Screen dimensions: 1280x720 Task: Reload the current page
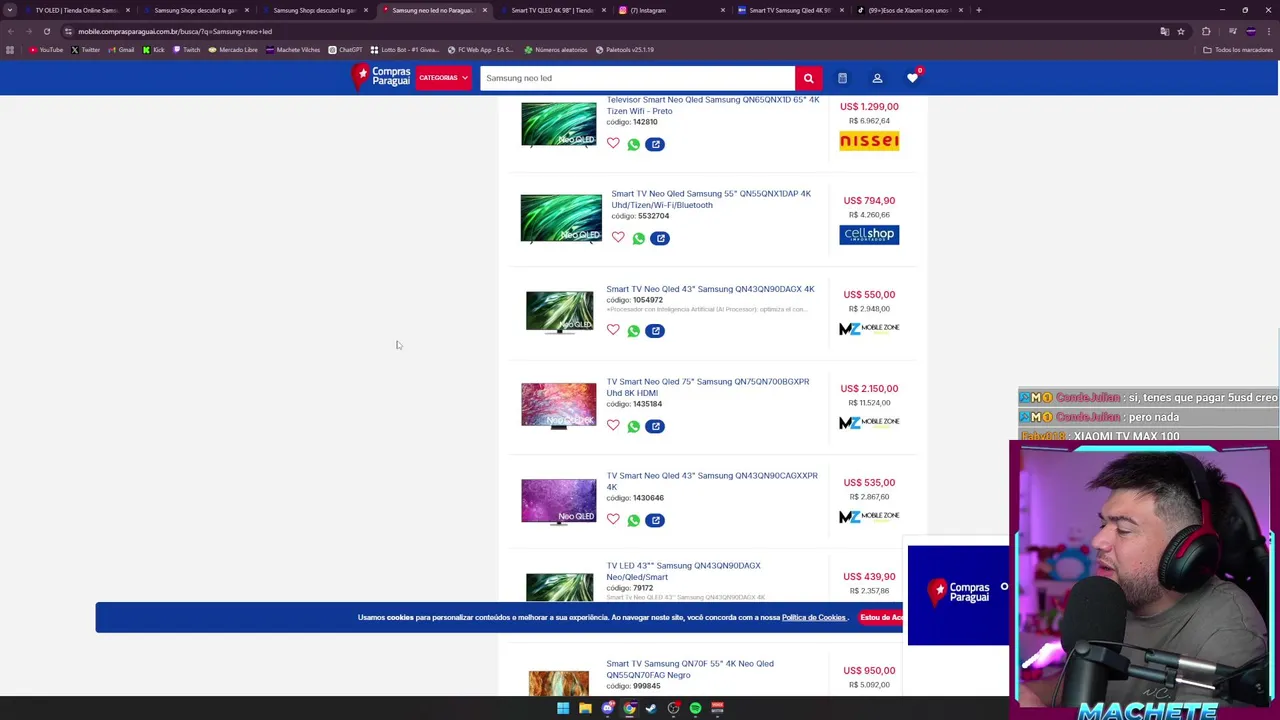click(46, 31)
